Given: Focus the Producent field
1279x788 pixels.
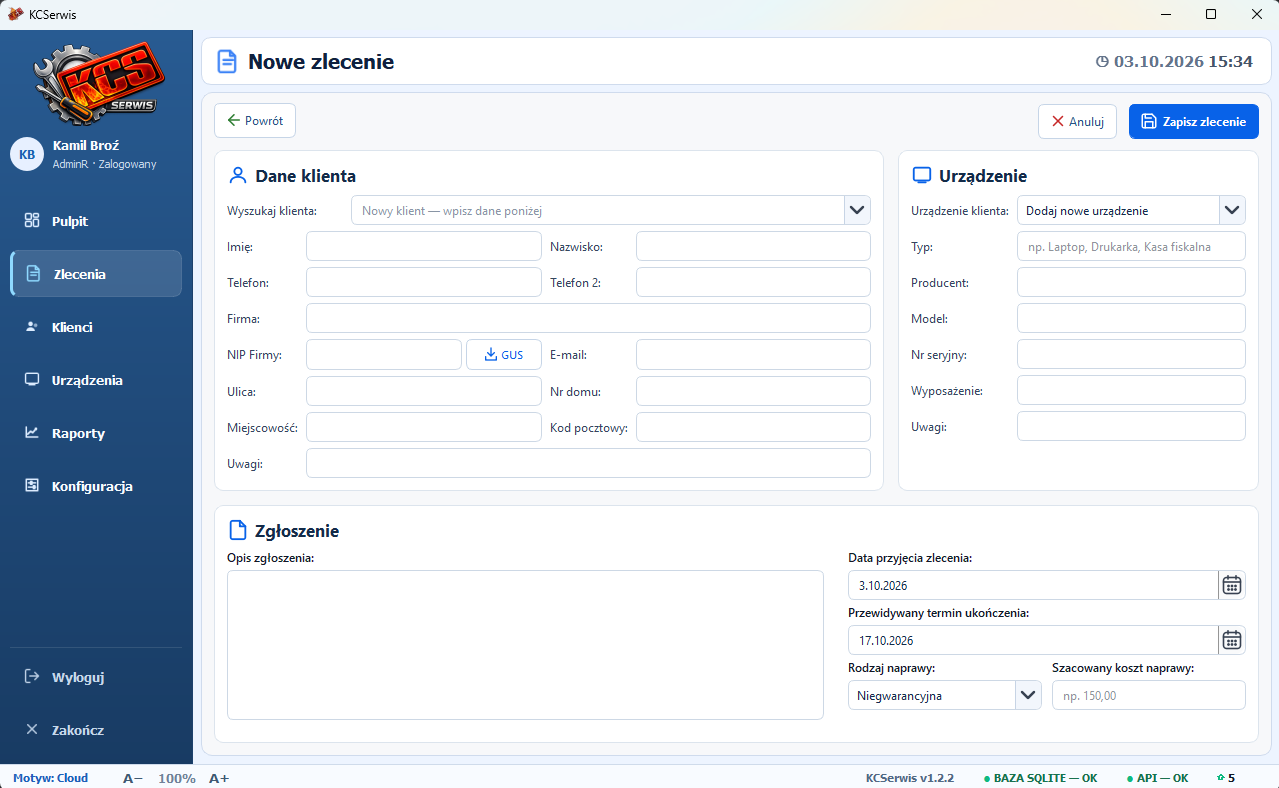Looking at the screenshot, I should (1131, 282).
